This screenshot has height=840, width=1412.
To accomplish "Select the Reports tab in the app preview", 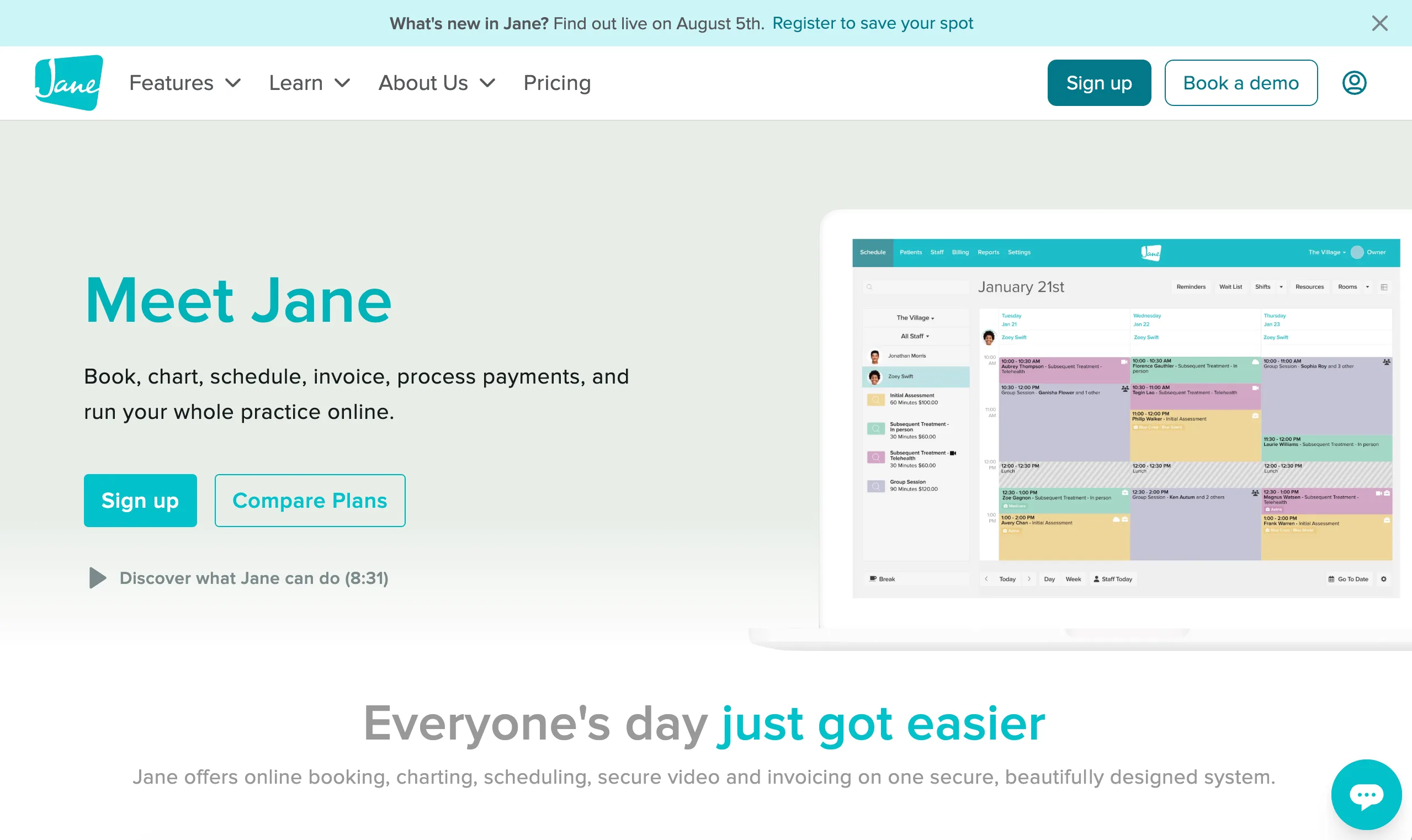I will tap(989, 252).
